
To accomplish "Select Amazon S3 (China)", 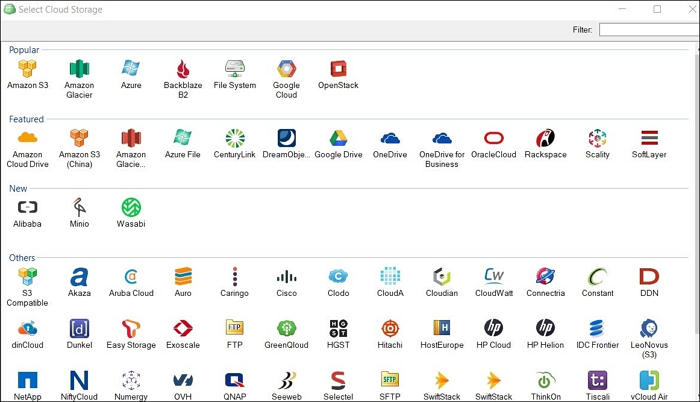I will [x=79, y=148].
